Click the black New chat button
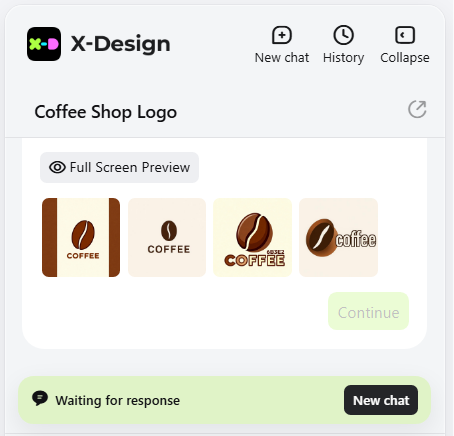Viewport: 454px width, 436px height. click(x=381, y=400)
